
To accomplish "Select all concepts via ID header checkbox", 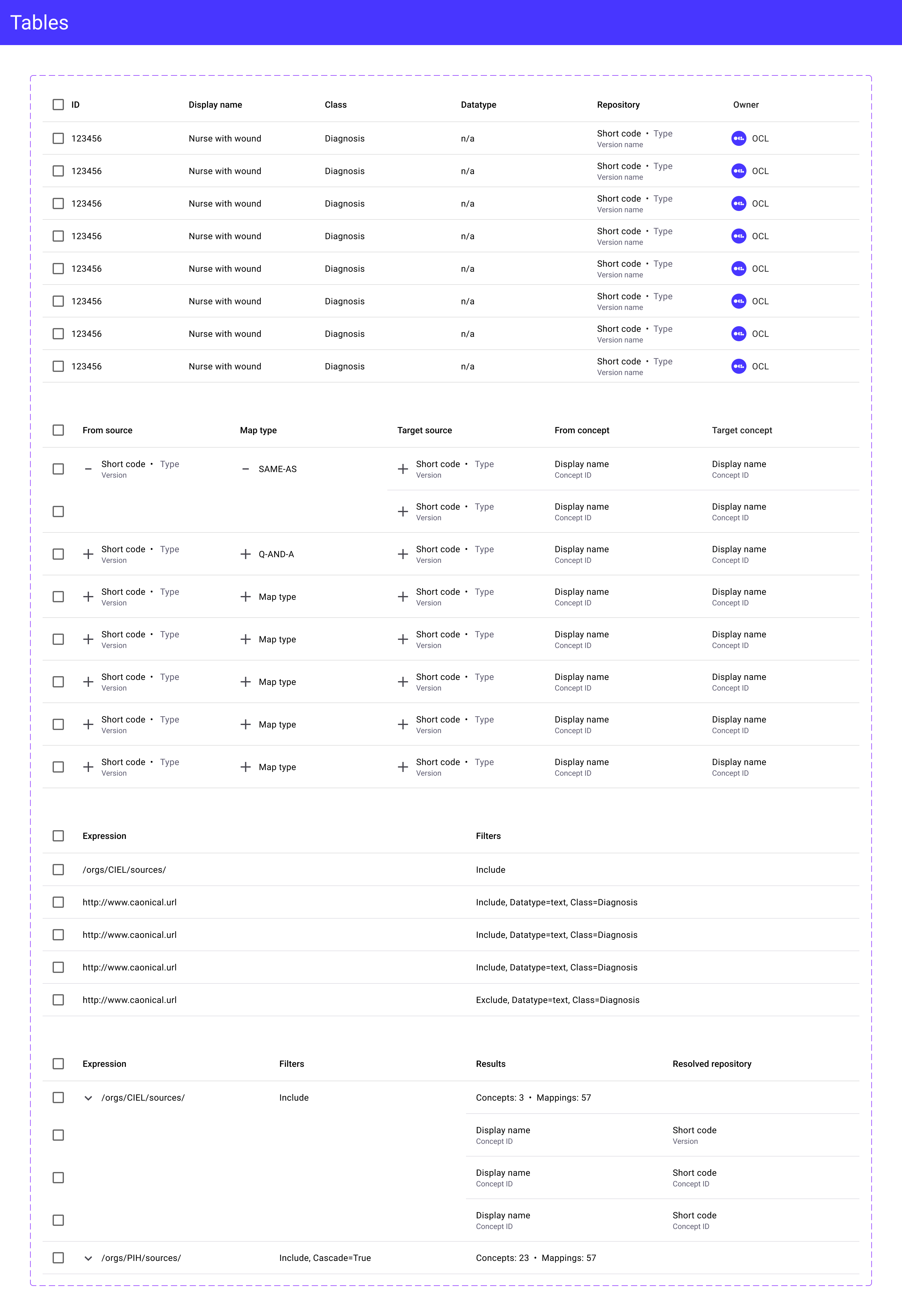I will [x=58, y=105].
